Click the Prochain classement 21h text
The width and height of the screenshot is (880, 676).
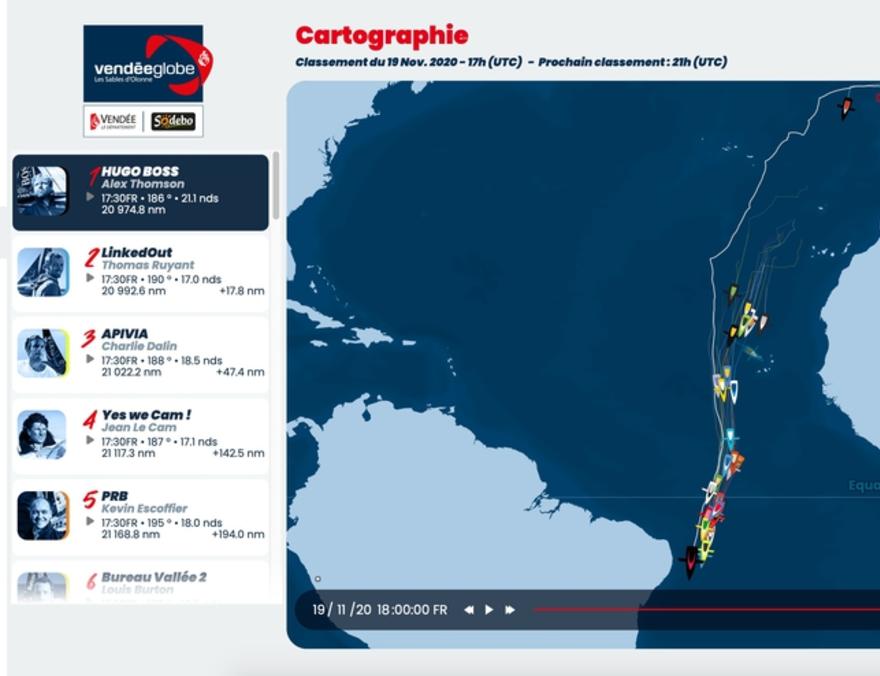(x=632, y=62)
